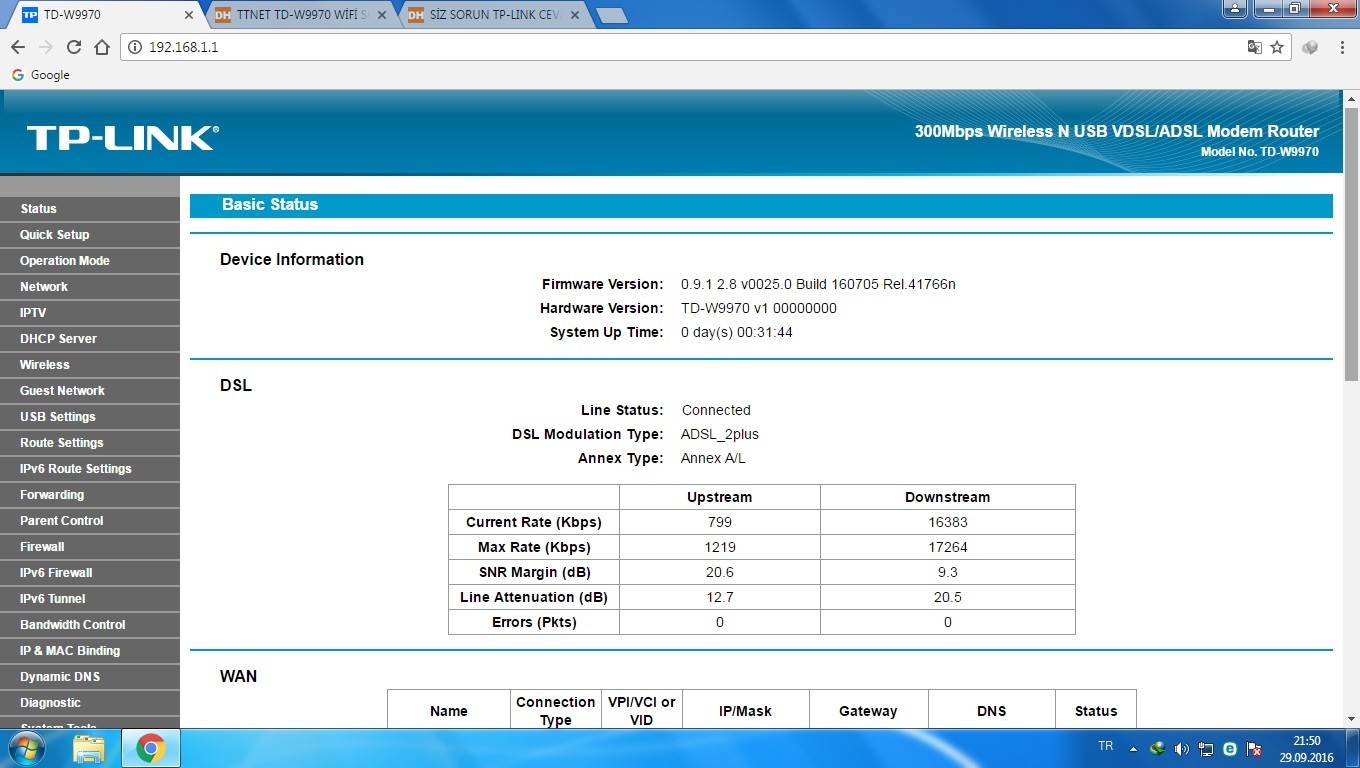Viewport: 1360px width, 768px height.
Task: Click the Internet Download Manager tray icon
Action: tap(1158, 748)
